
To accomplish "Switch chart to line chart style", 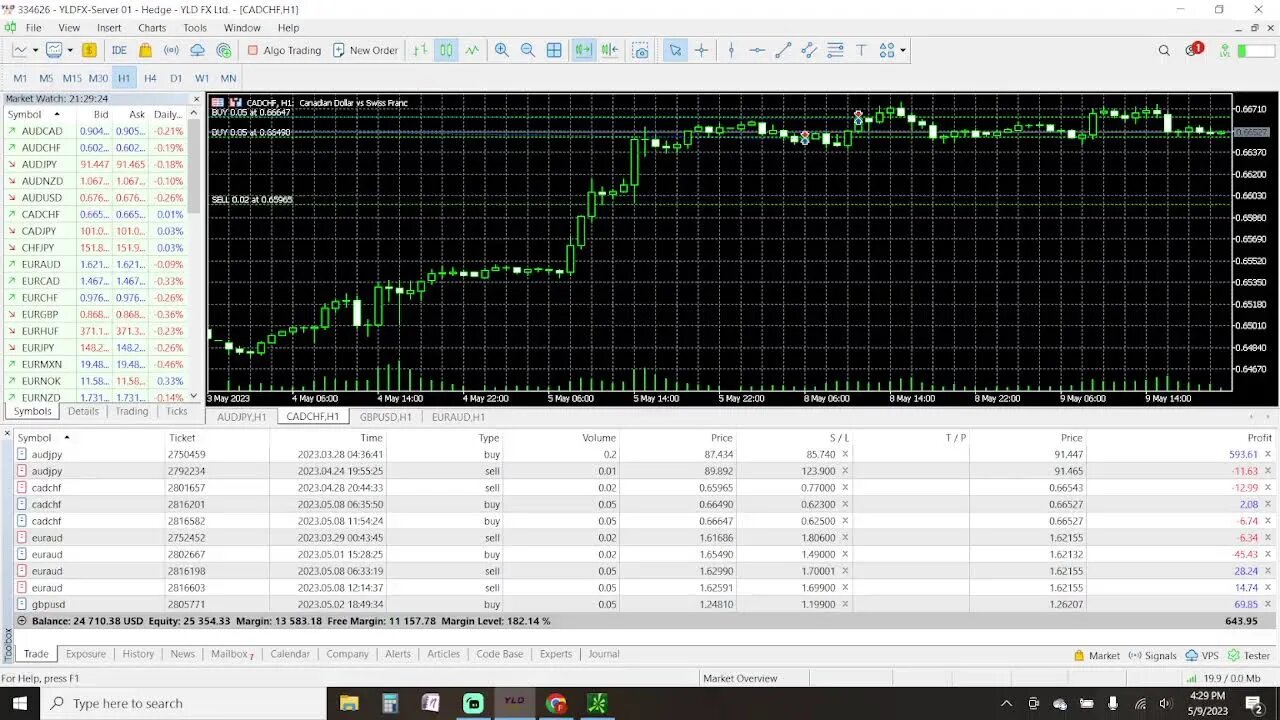I will click(x=472, y=50).
